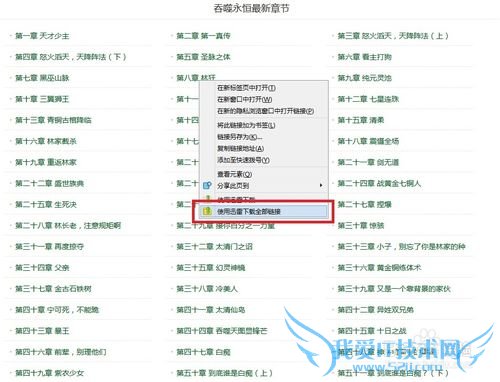Open the 第十三章 chapter link
The width and height of the screenshot is (500, 382).
point(53,120)
